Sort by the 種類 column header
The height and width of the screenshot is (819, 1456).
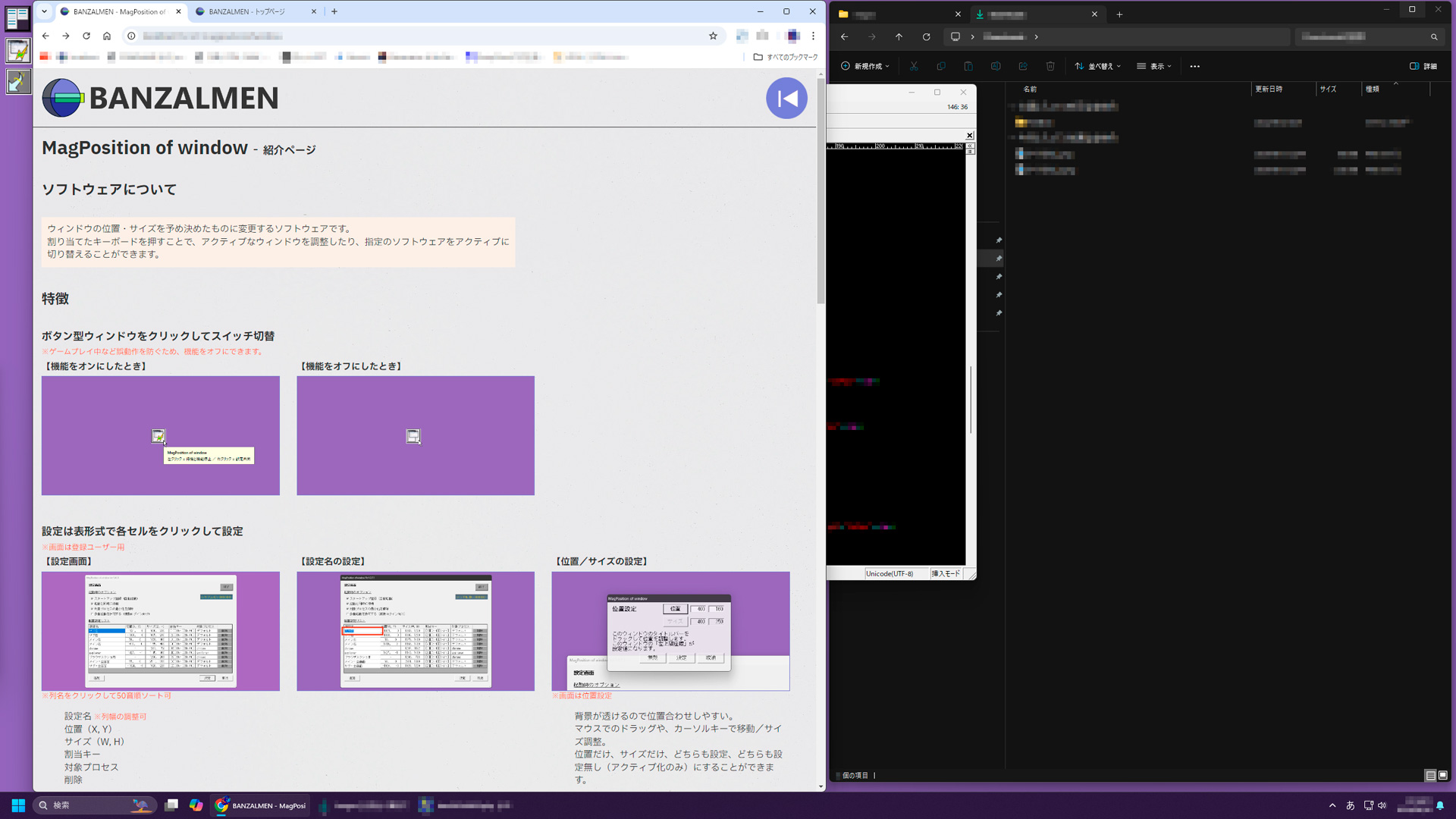point(1373,89)
